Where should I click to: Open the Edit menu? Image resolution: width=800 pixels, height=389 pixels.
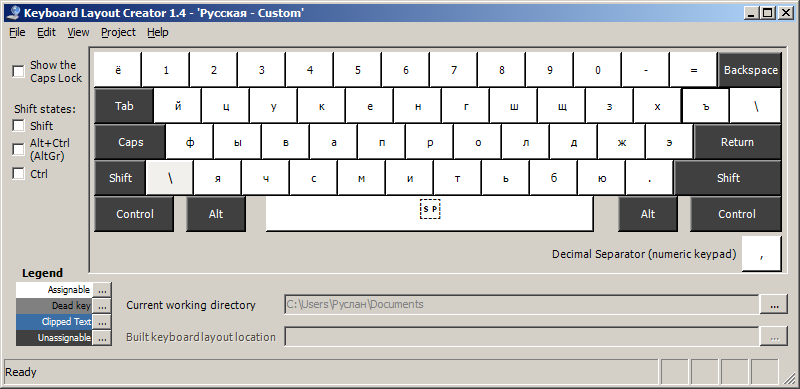pyautogui.click(x=46, y=32)
